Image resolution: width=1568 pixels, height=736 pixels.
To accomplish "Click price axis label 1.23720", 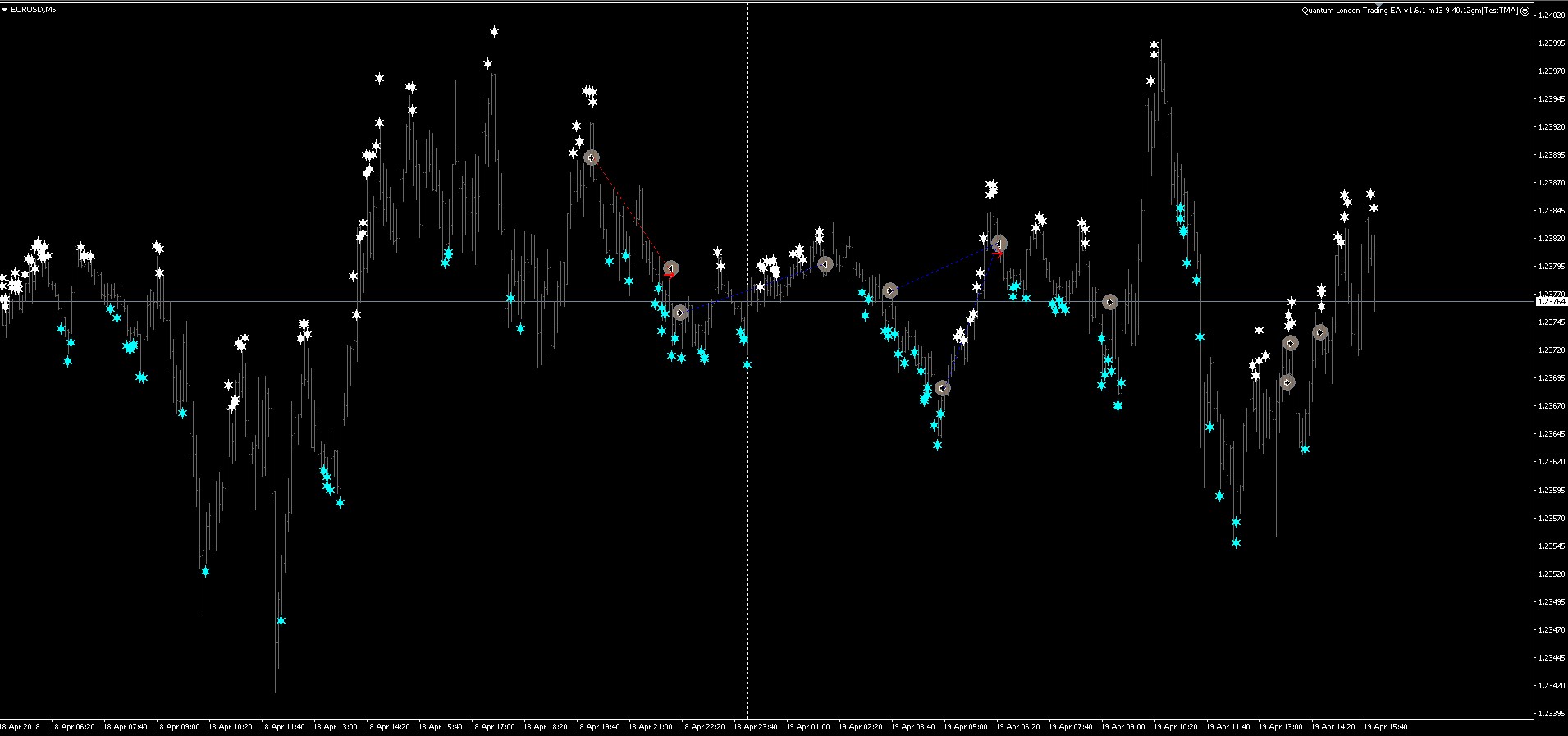I will tap(1551, 350).
